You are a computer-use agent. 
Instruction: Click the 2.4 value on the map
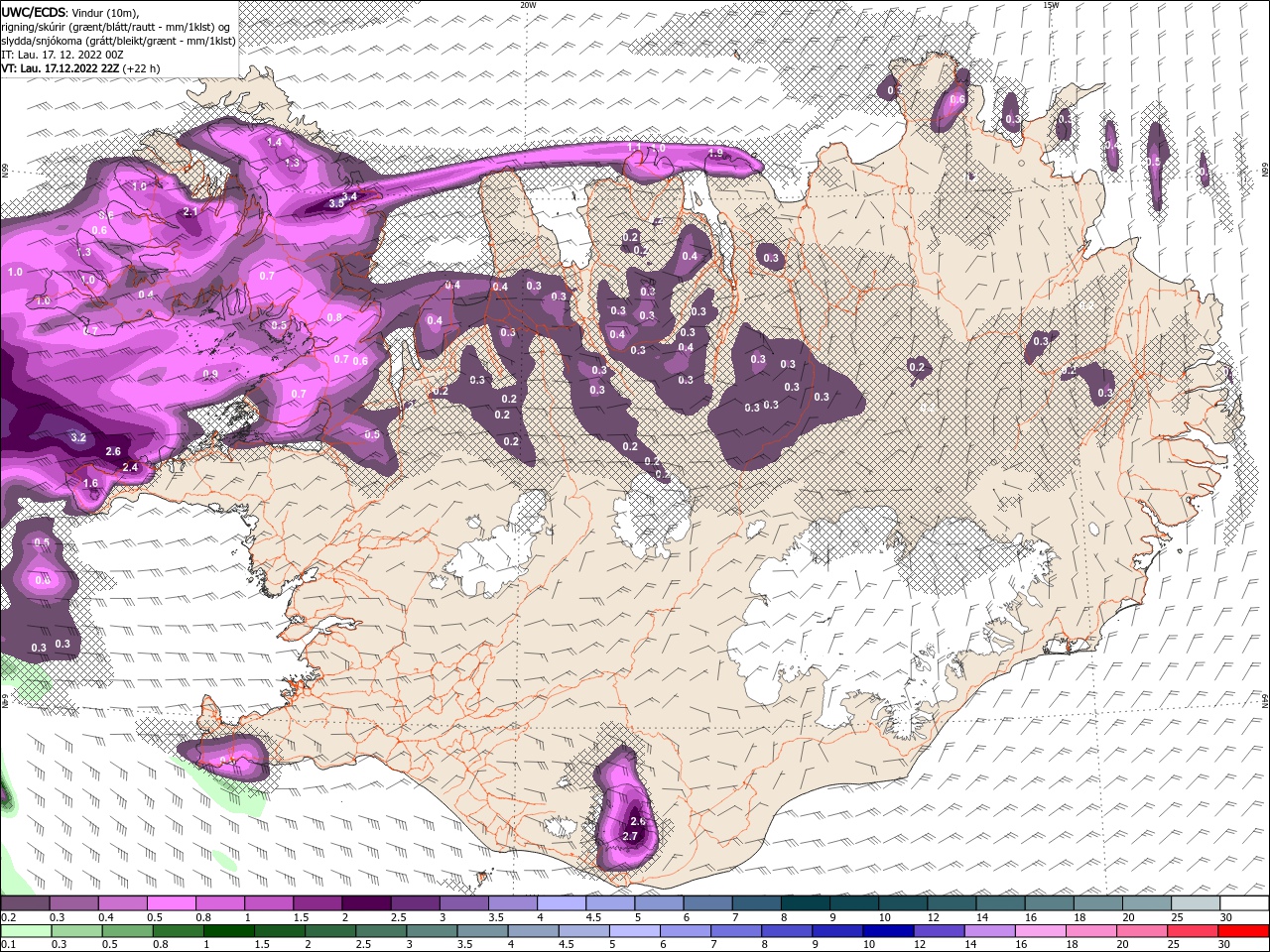click(x=130, y=467)
